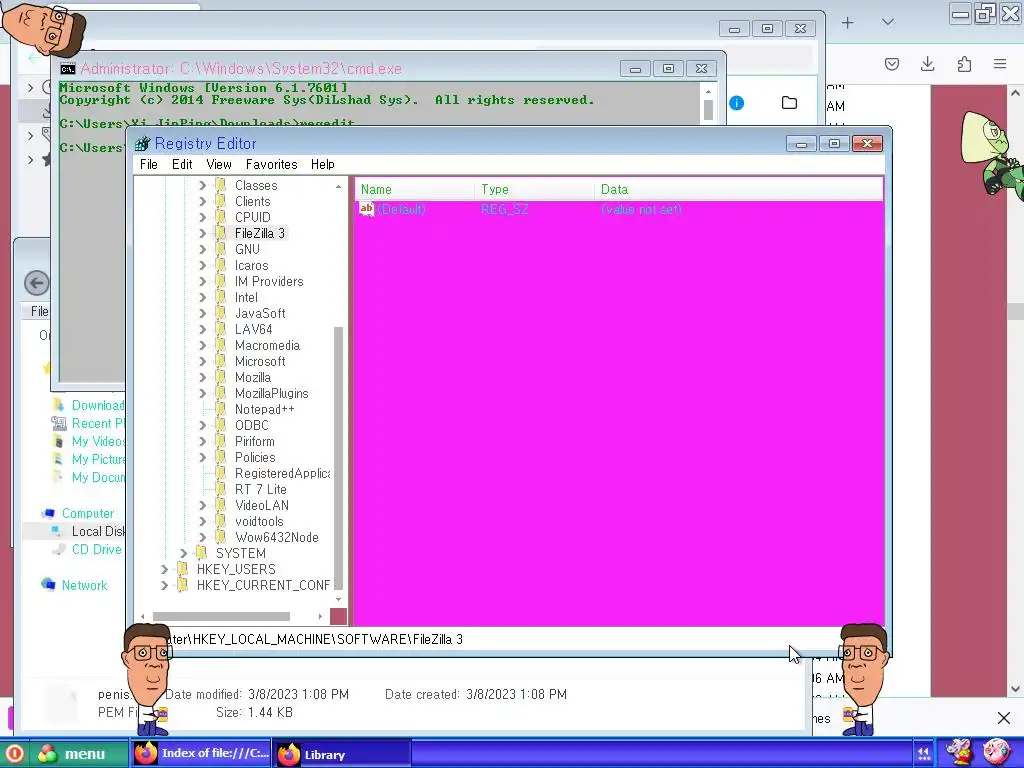The width and height of the screenshot is (1024, 768).
Task: Select RegisteredApplications key in tree
Action: pos(282,473)
